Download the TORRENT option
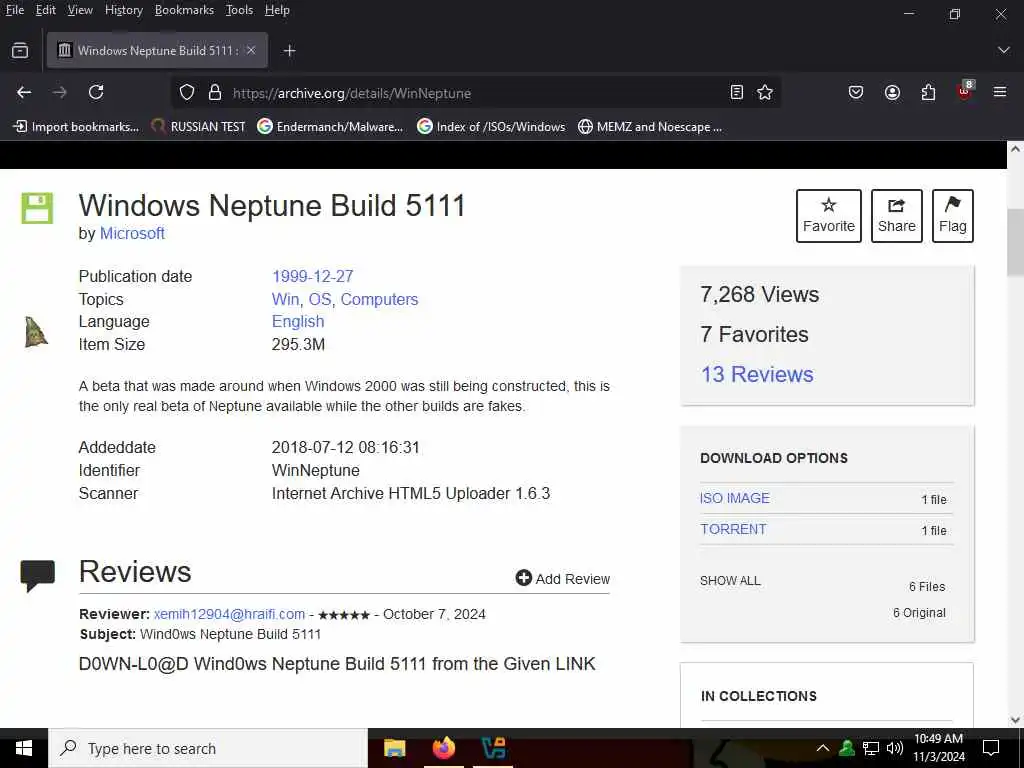 (733, 529)
